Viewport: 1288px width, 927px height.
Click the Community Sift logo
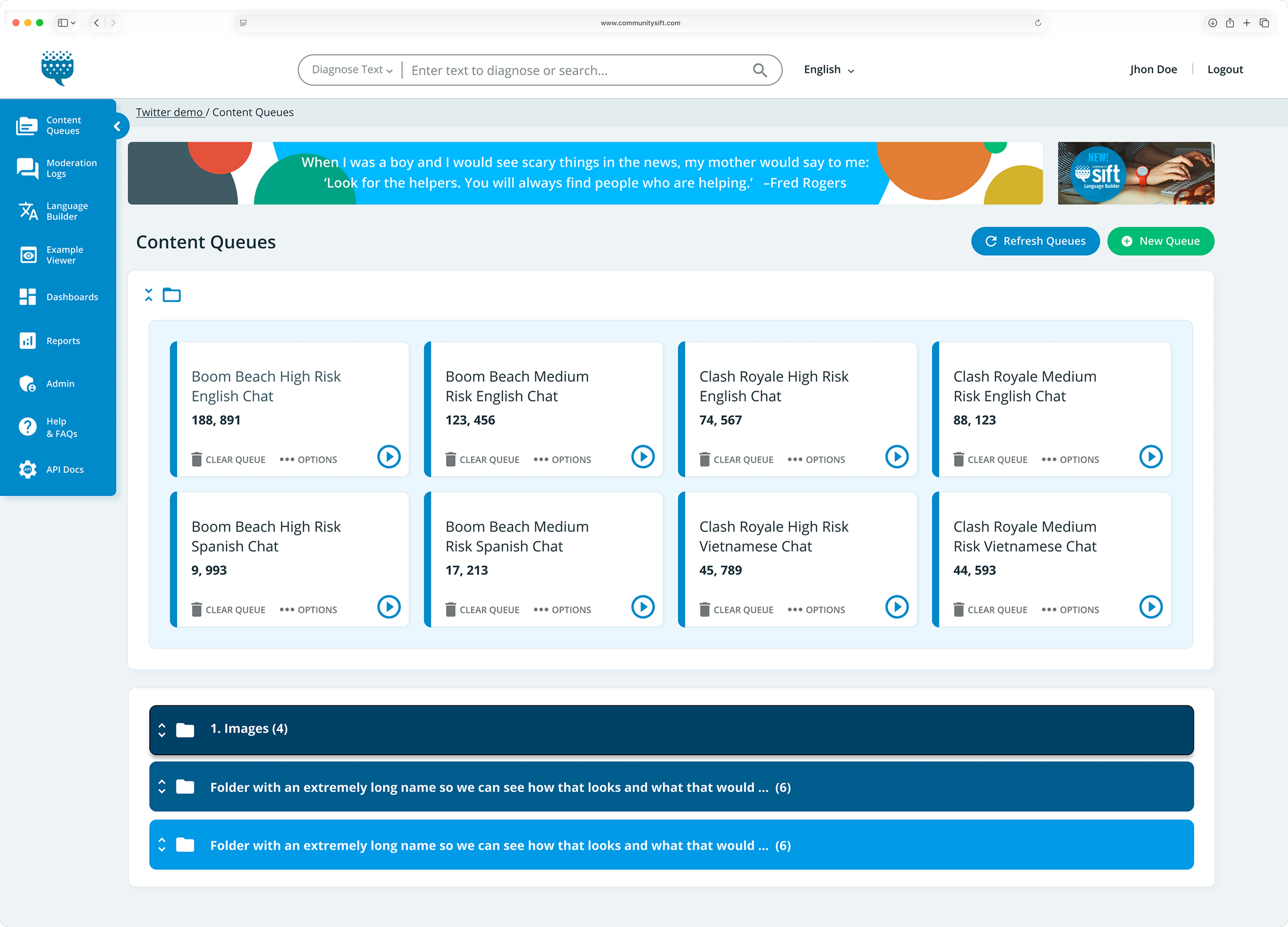click(57, 68)
